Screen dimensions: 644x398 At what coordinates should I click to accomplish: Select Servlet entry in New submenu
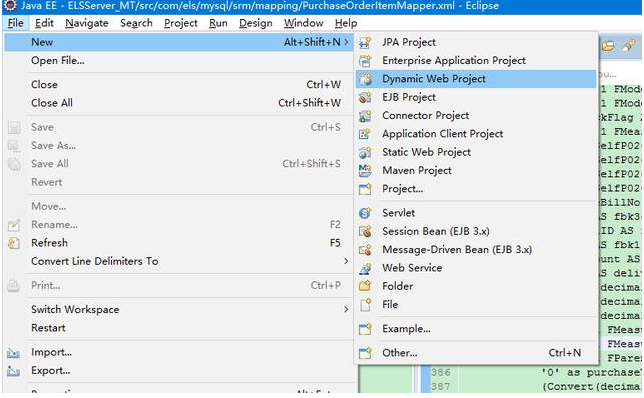pyautogui.click(x=476, y=213)
